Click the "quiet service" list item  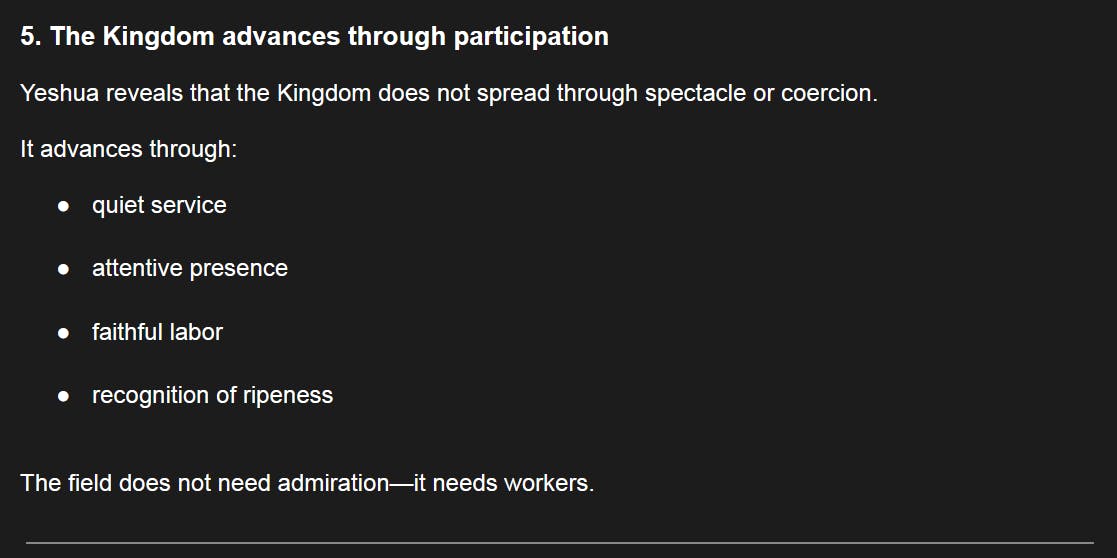[159, 205]
